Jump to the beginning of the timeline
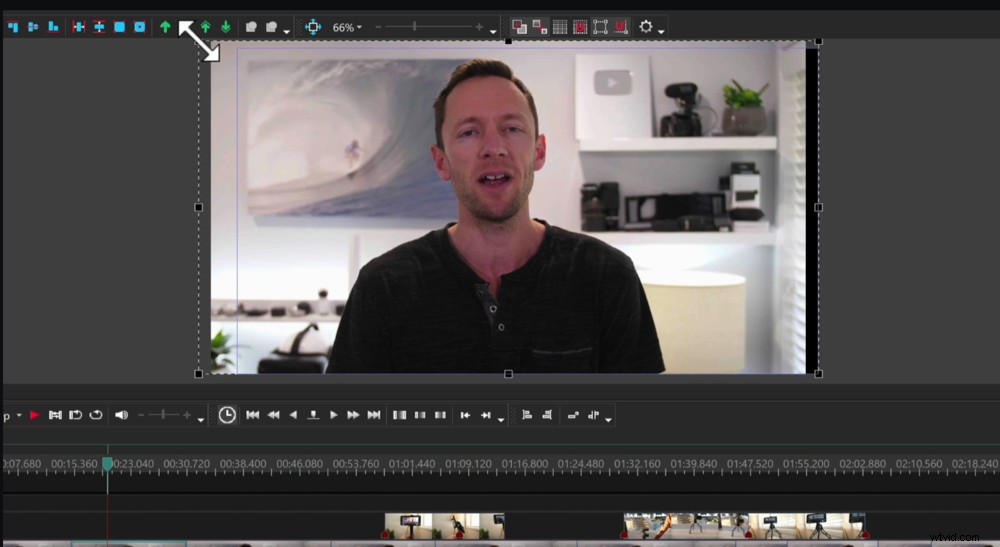This screenshot has height=547, width=1000. (253, 415)
